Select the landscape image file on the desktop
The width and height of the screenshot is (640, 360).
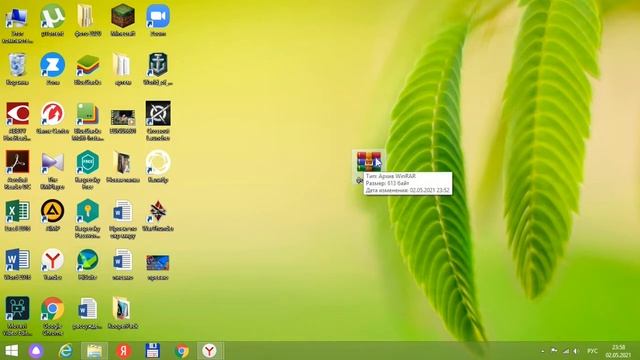[x=158, y=263]
